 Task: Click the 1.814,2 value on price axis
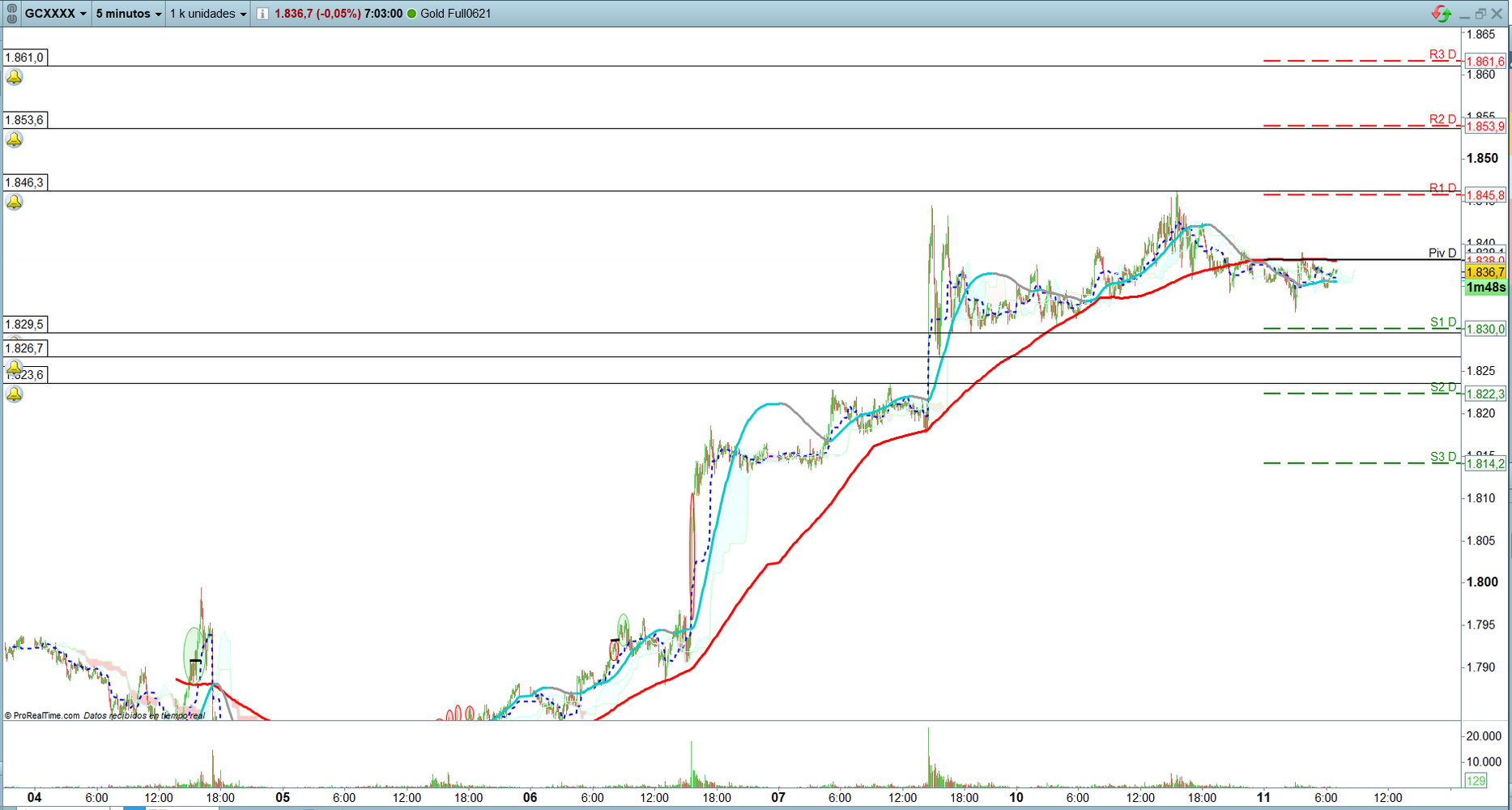1485,463
